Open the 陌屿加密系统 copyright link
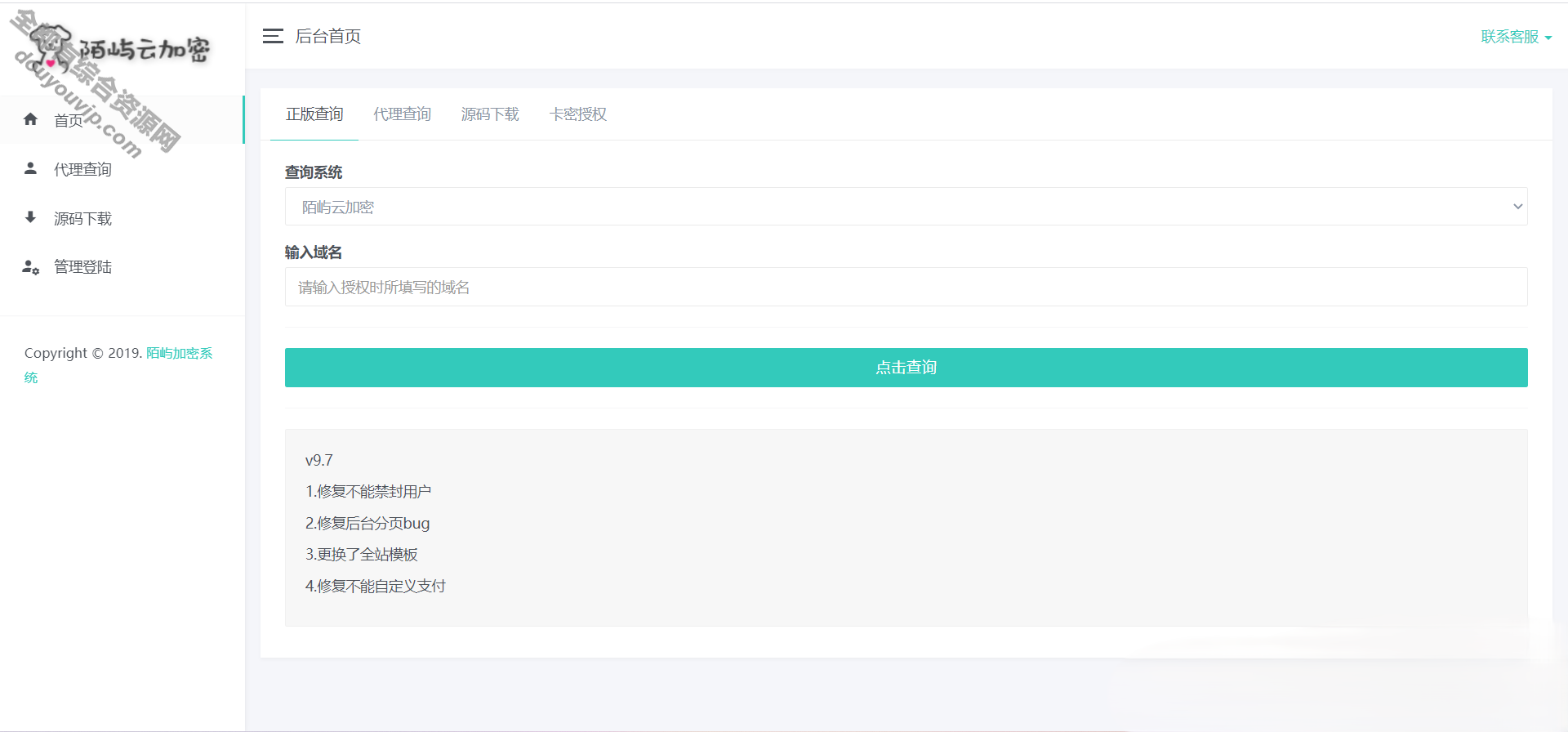 point(118,364)
